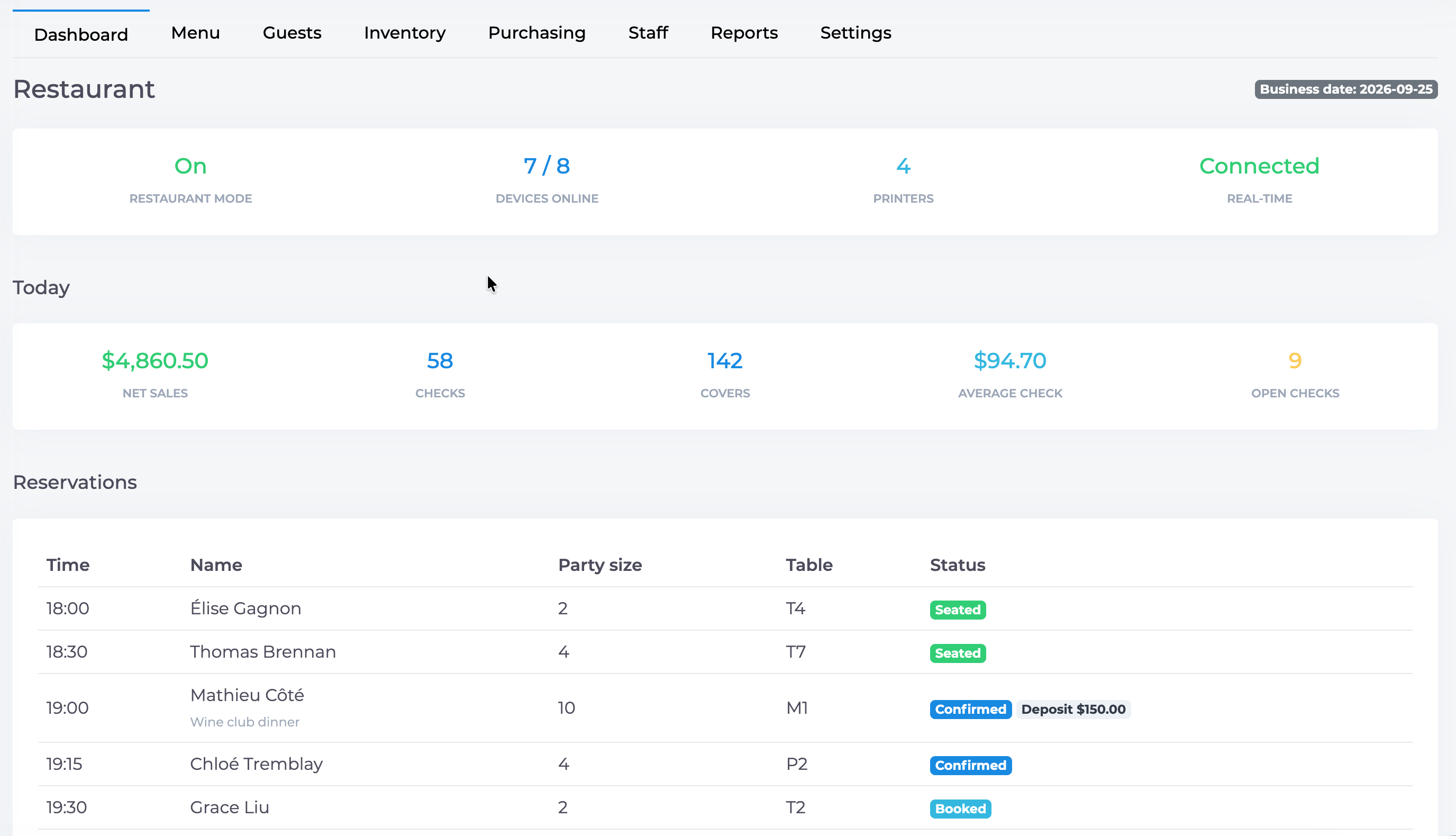The width and height of the screenshot is (1456, 836).
Task: Click the Business date 2026-09-25 badge
Action: tap(1346, 89)
